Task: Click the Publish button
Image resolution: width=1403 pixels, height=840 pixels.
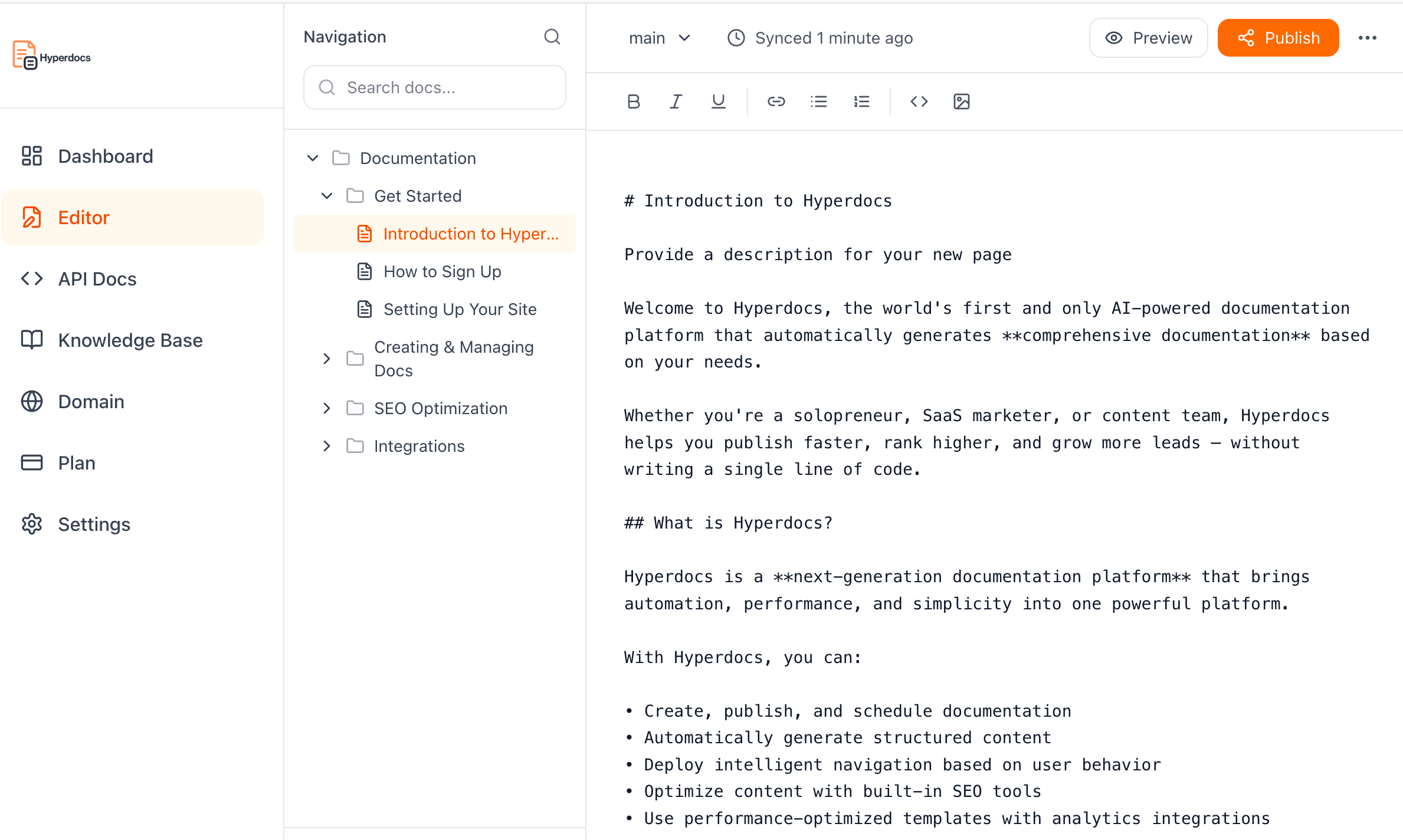Action: (x=1278, y=38)
